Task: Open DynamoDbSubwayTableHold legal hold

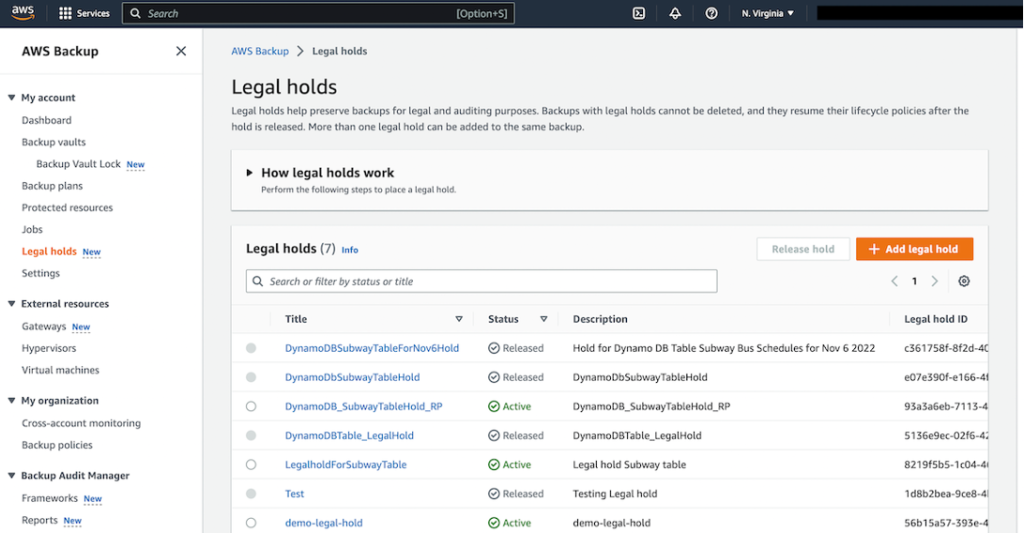Action: 352,377
